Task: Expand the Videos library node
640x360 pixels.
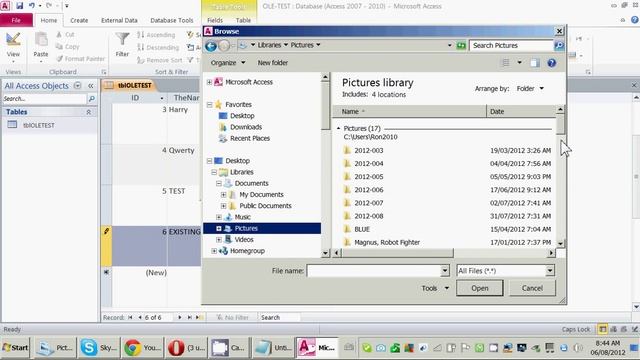Action: (219, 240)
